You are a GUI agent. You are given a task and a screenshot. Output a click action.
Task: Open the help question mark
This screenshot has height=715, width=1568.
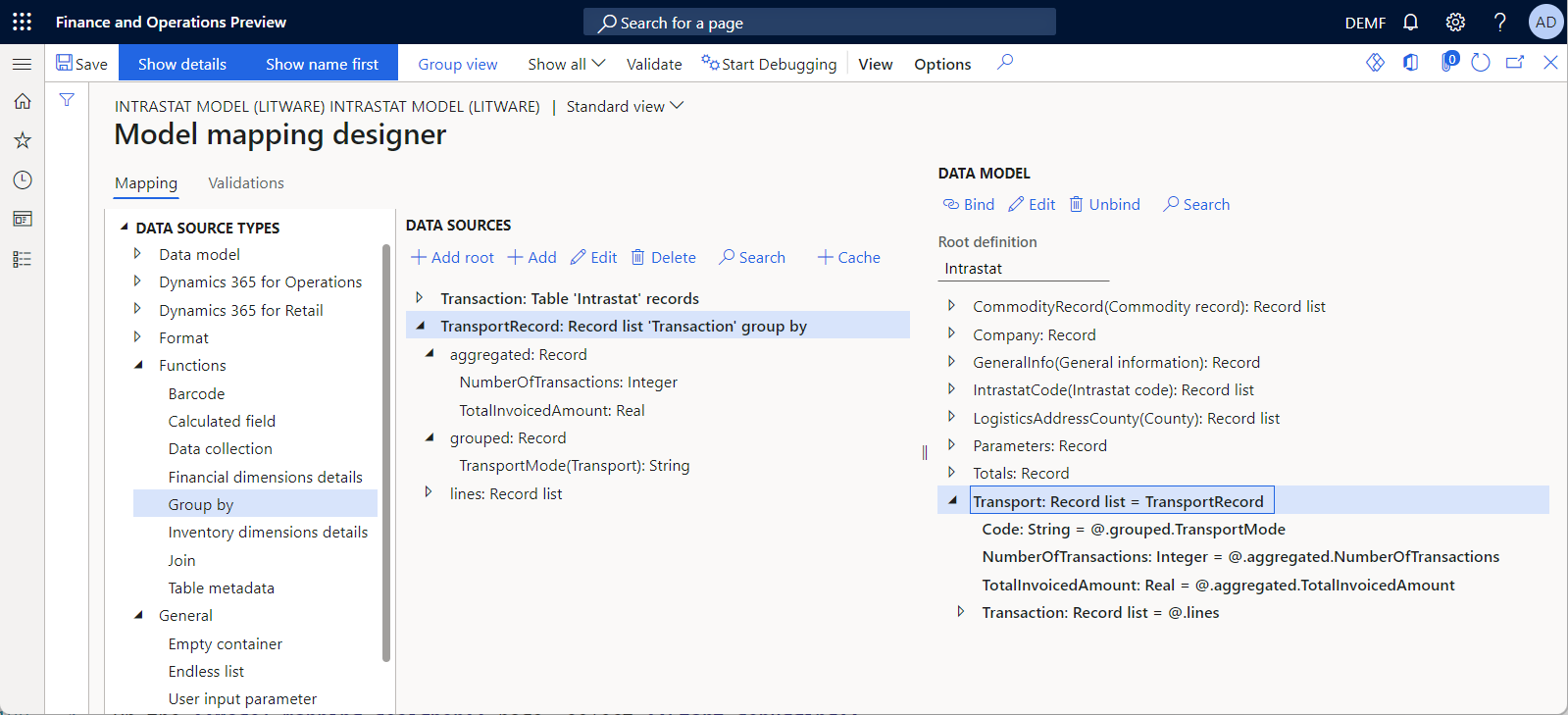pyautogui.click(x=1499, y=22)
